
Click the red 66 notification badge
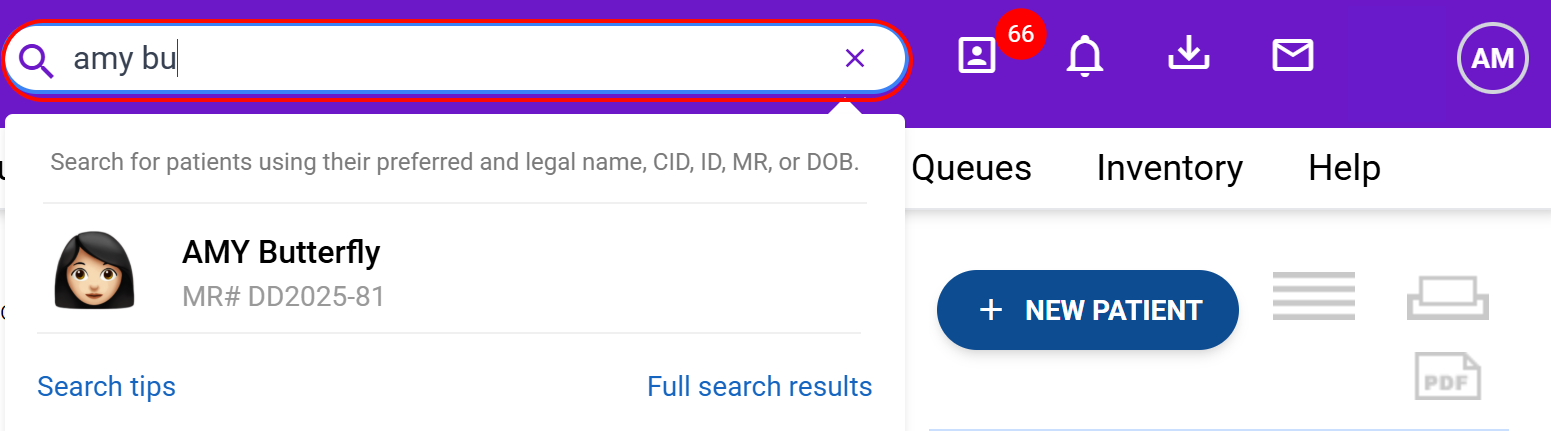point(1020,35)
